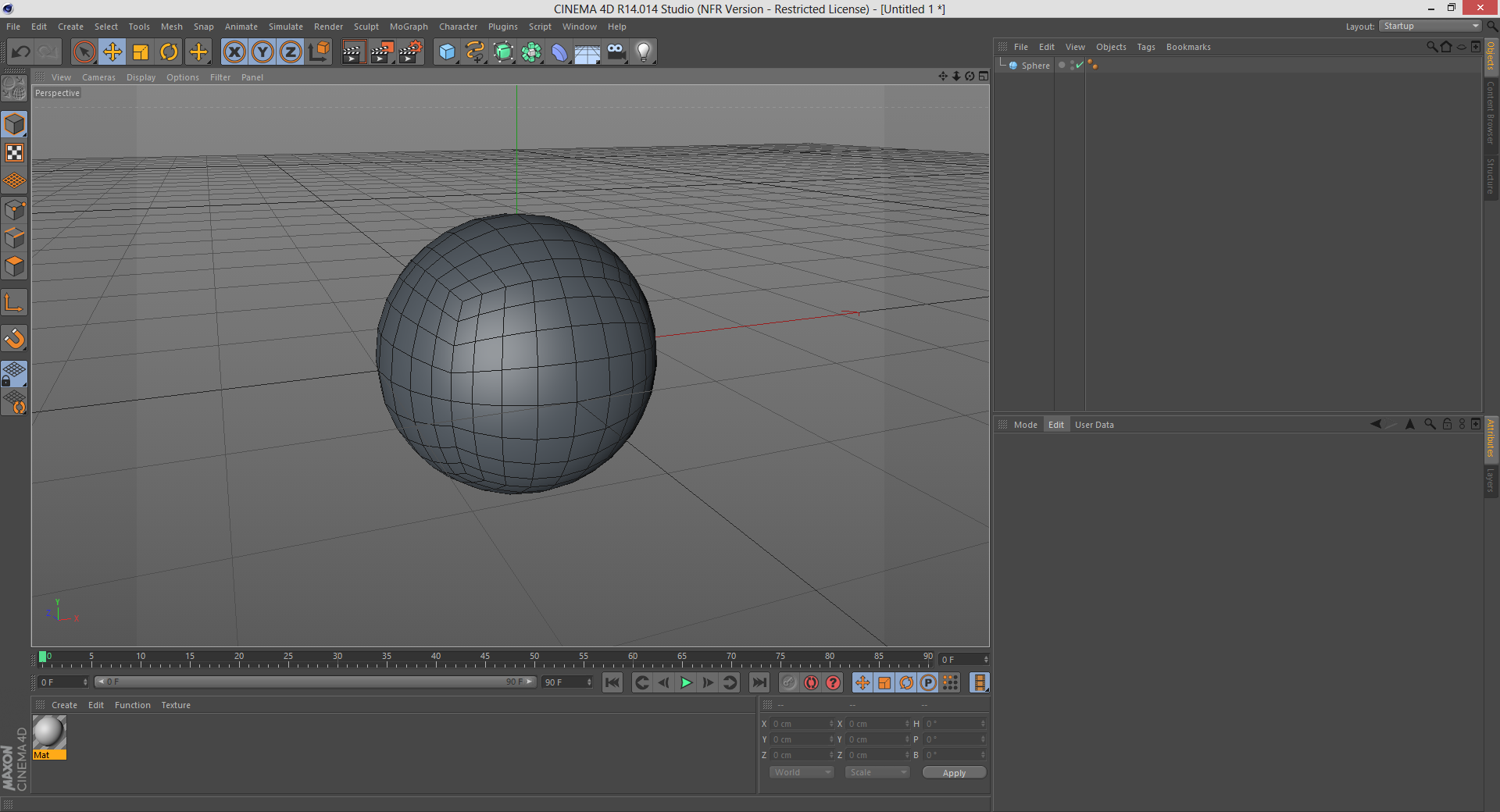
Task: Click the Apply button in coordinates panel
Action: pos(953,772)
